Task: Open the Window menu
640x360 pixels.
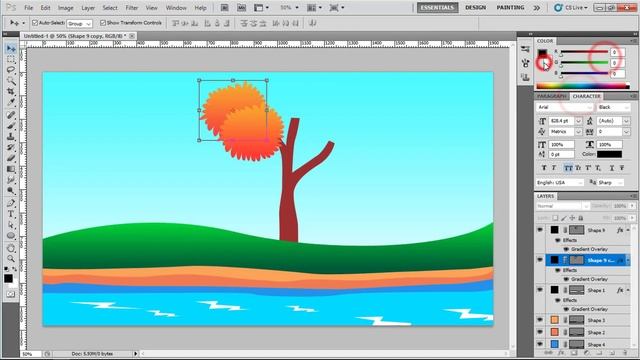Action: [176, 8]
